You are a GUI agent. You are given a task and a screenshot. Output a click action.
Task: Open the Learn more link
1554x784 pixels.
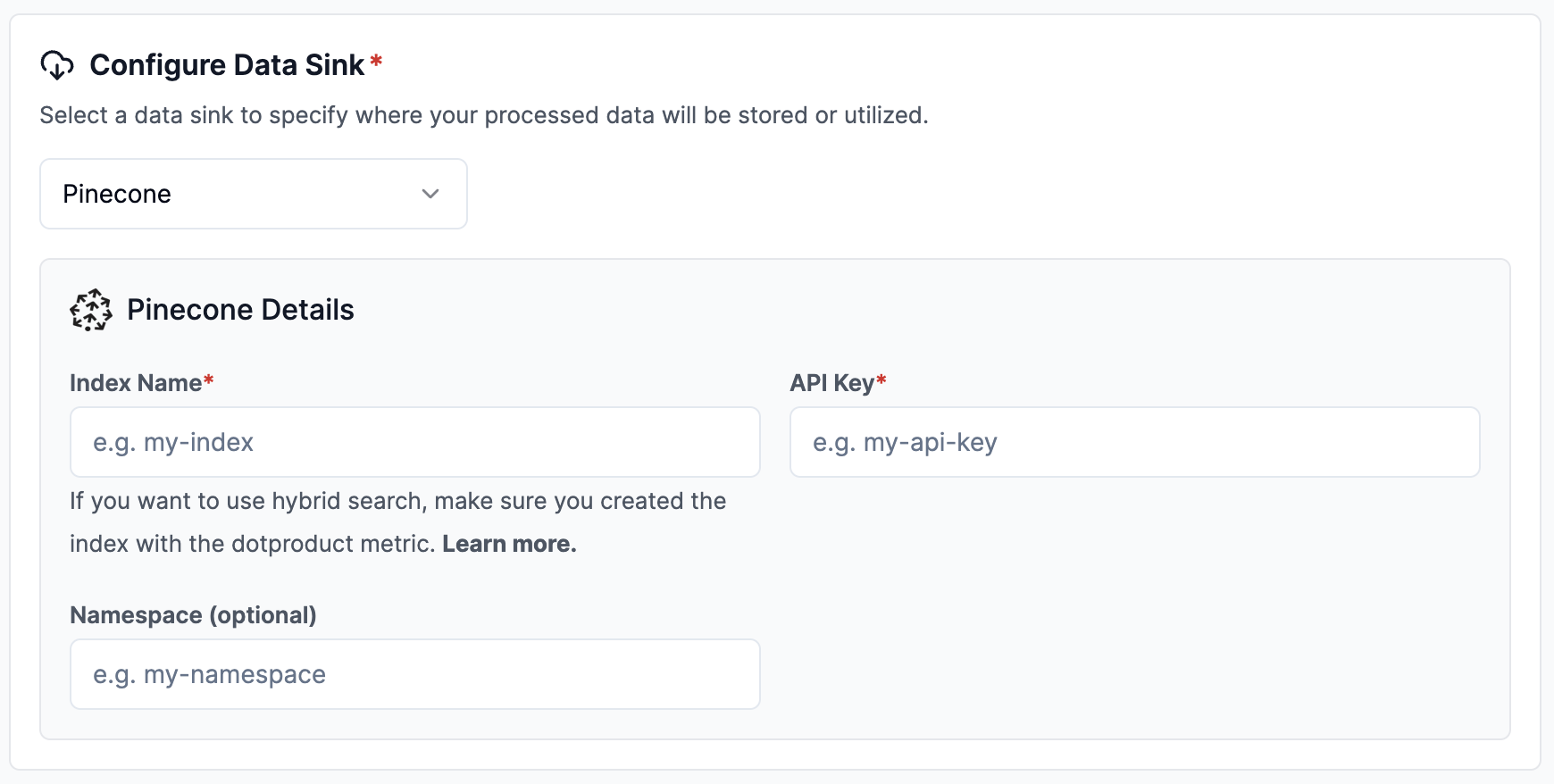click(x=509, y=544)
